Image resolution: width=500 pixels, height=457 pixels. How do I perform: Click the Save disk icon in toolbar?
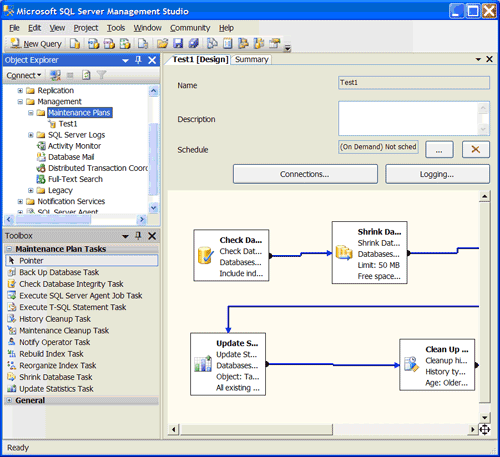[x=178, y=44]
